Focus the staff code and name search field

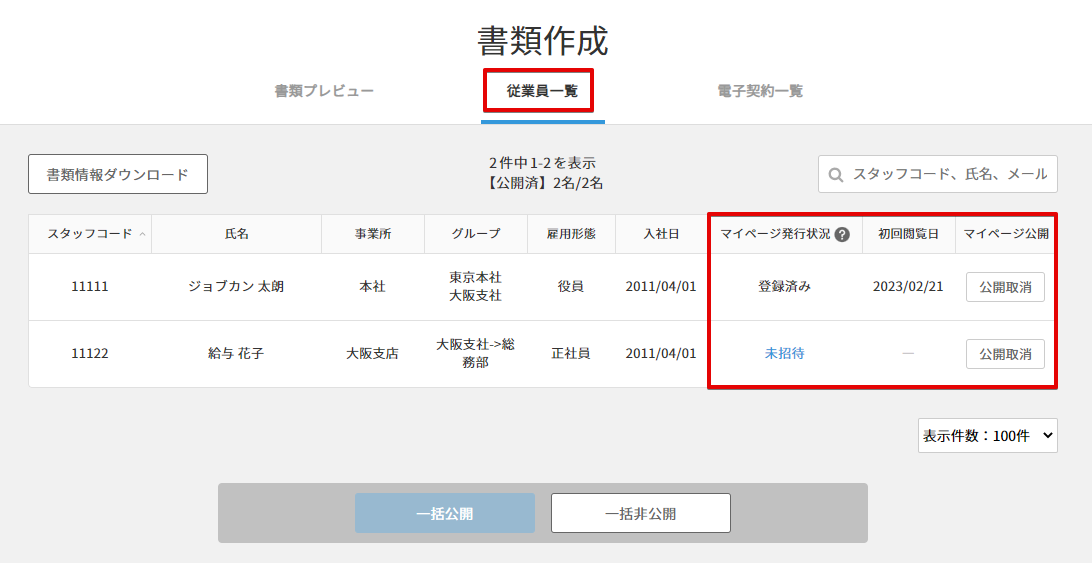[948, 174]
